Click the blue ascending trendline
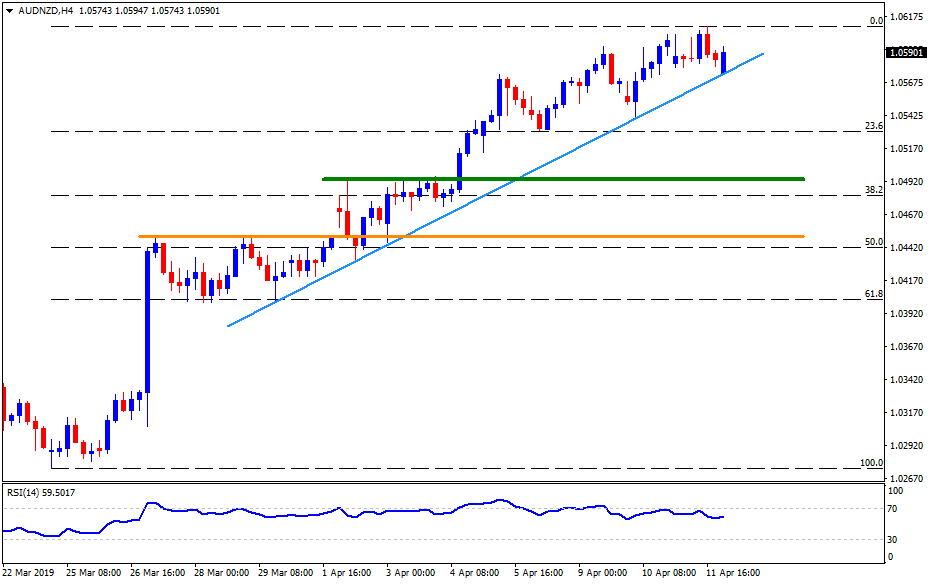 point(500,186)
